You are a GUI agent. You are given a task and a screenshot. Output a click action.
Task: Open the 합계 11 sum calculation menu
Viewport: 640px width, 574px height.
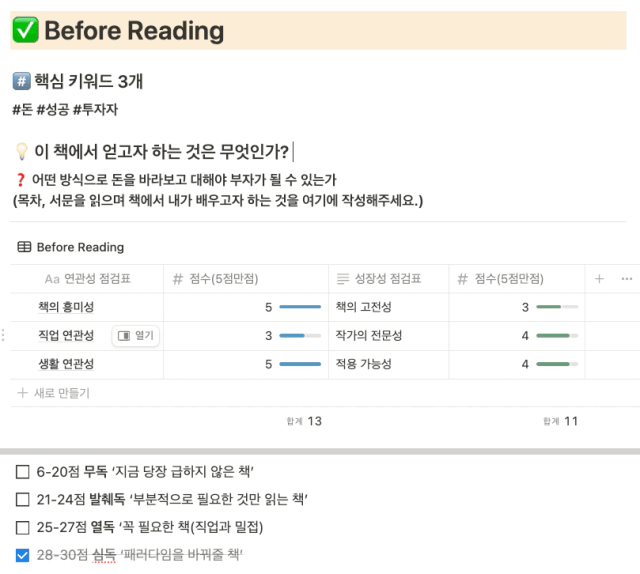[x=560, y=421]
